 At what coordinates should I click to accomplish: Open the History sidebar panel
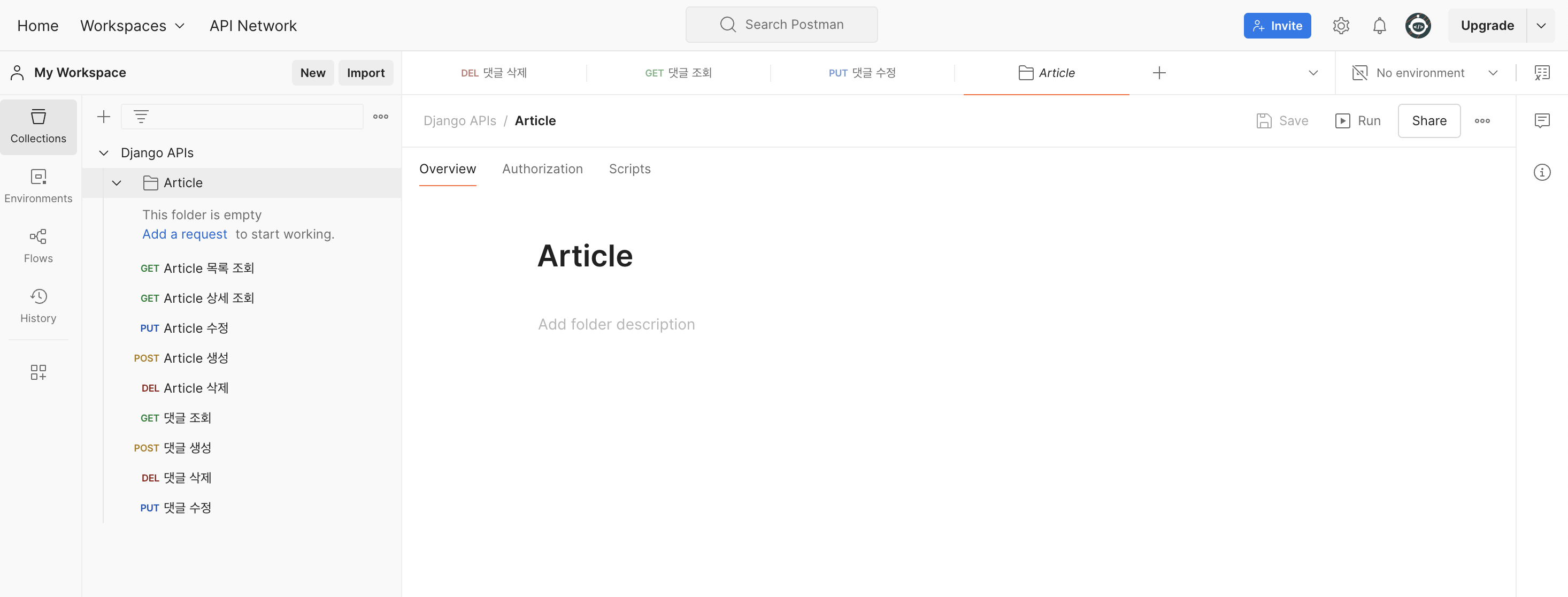[39, 306]
